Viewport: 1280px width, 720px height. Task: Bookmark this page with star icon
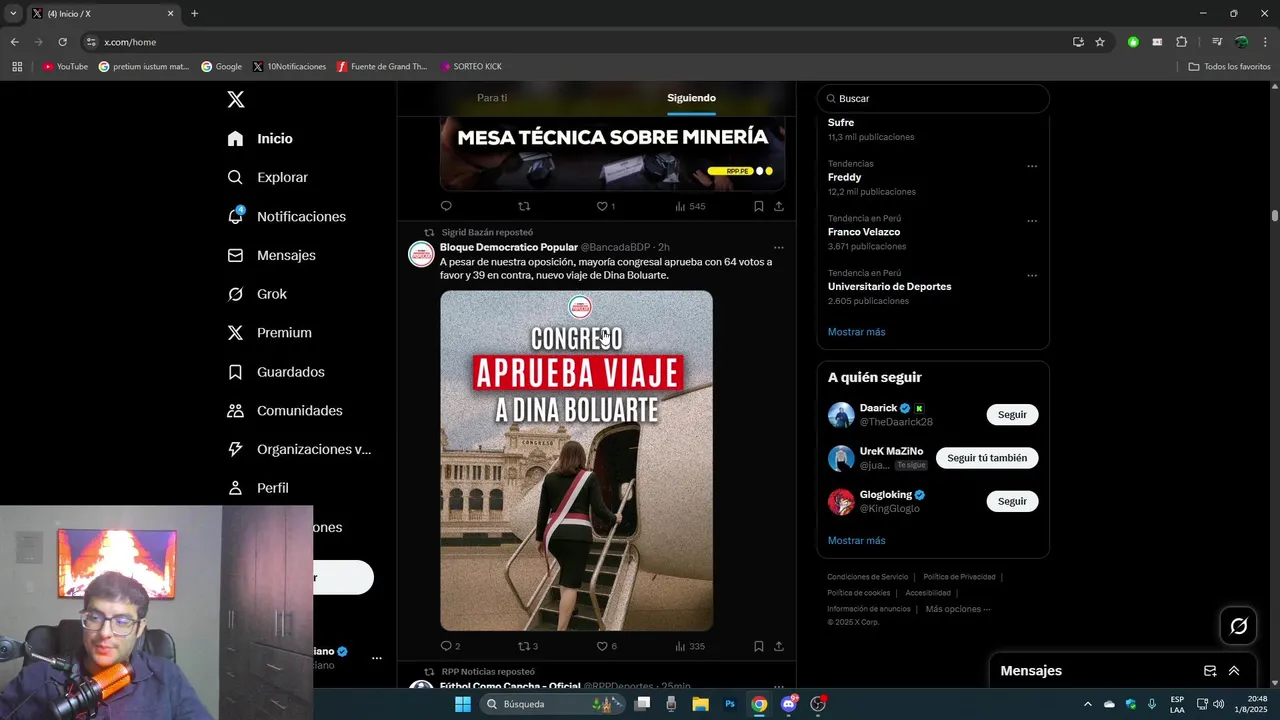click(1100, 42)
